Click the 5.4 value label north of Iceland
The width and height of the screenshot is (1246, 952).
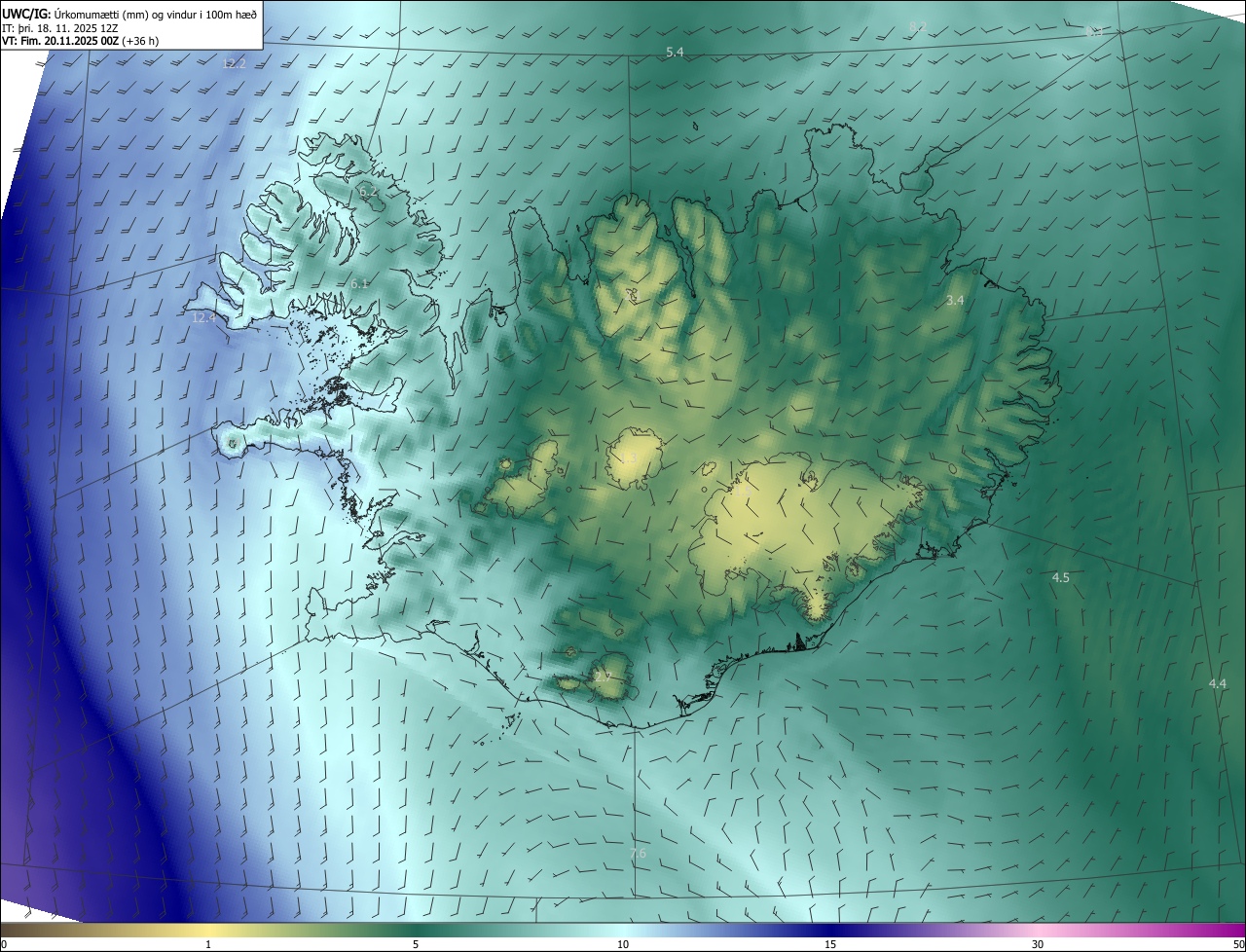pyautogui.click(x=675, y=52)
